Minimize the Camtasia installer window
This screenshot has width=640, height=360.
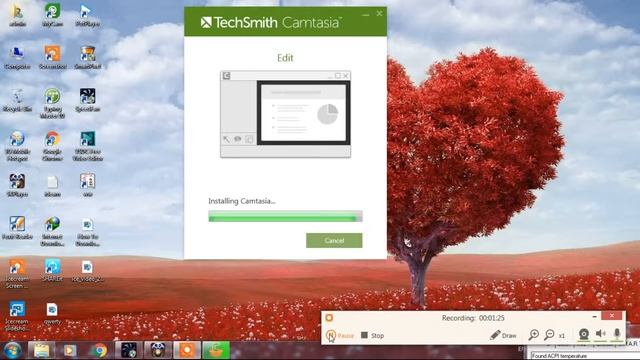[365, 14]
